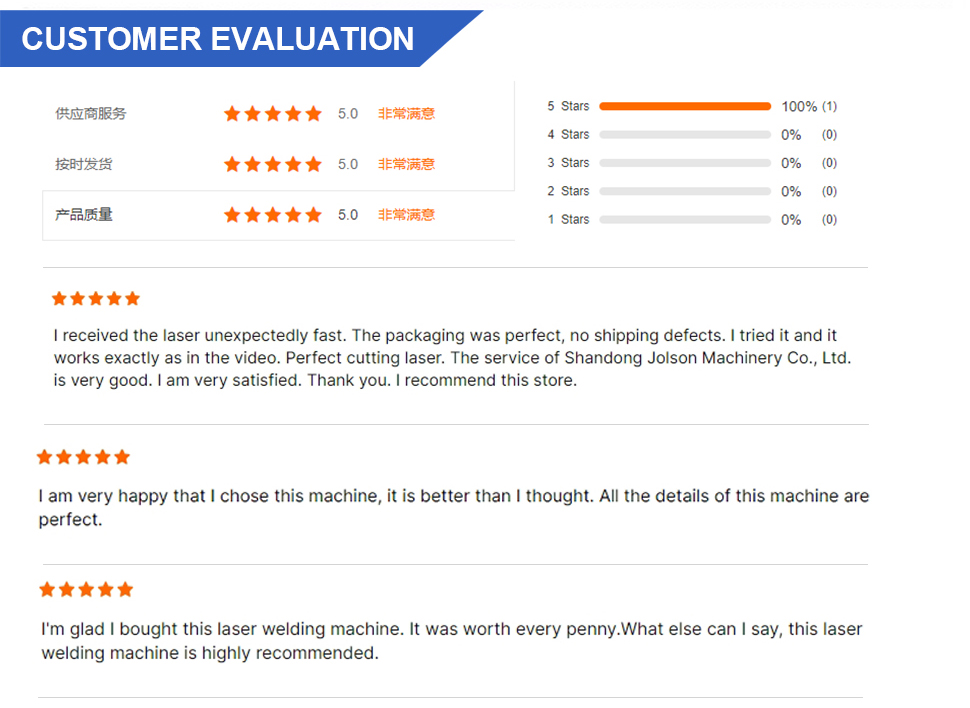Click the 100% (1) five-star count
This screenshot has height=708, width=970.
pos(809,106)
